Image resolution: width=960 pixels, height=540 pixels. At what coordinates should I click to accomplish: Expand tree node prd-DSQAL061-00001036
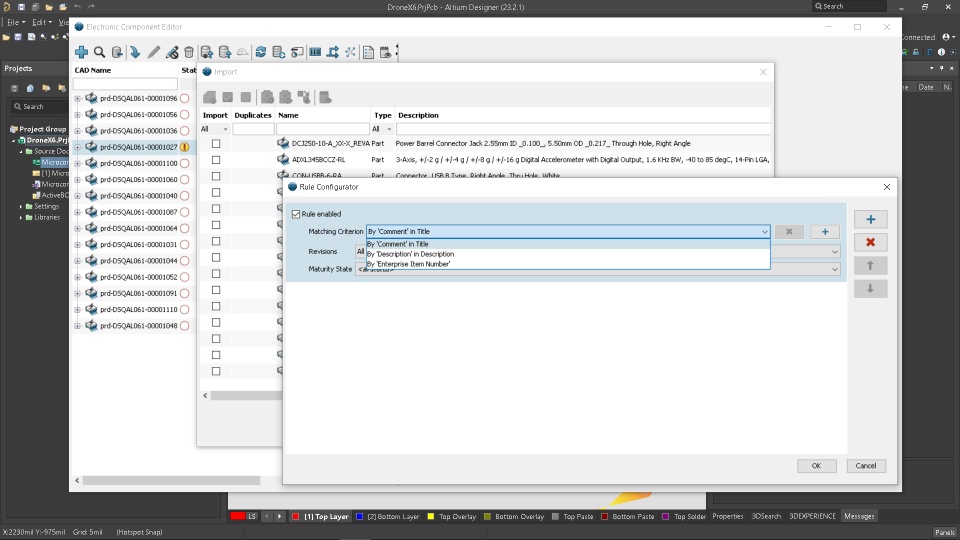point(77,131)
